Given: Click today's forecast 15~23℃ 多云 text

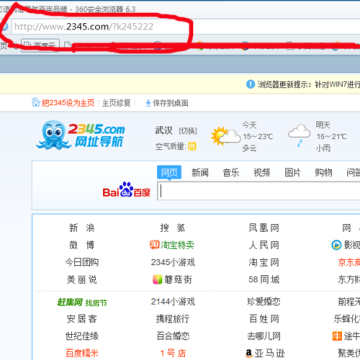Looking at the screenshot, I should 257,137.
